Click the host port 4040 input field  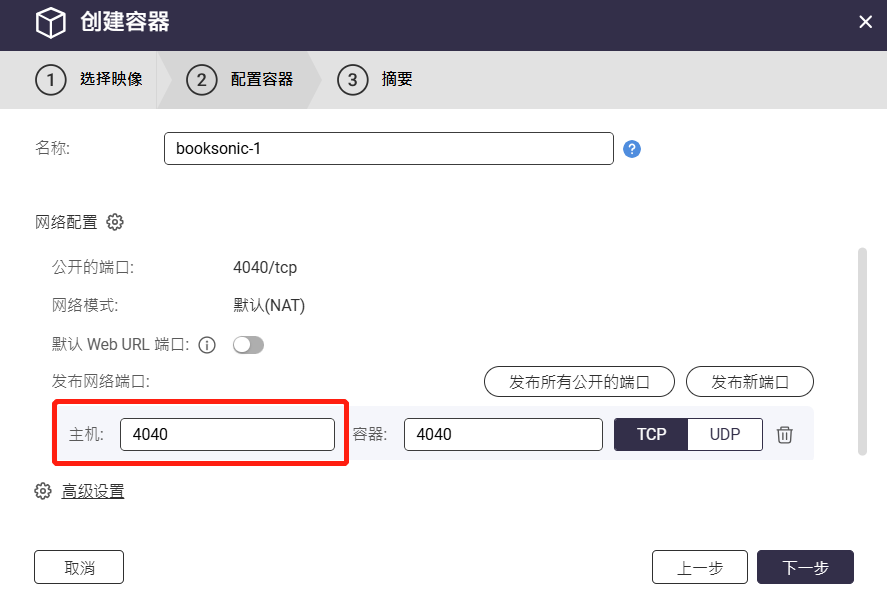point(227,434)
